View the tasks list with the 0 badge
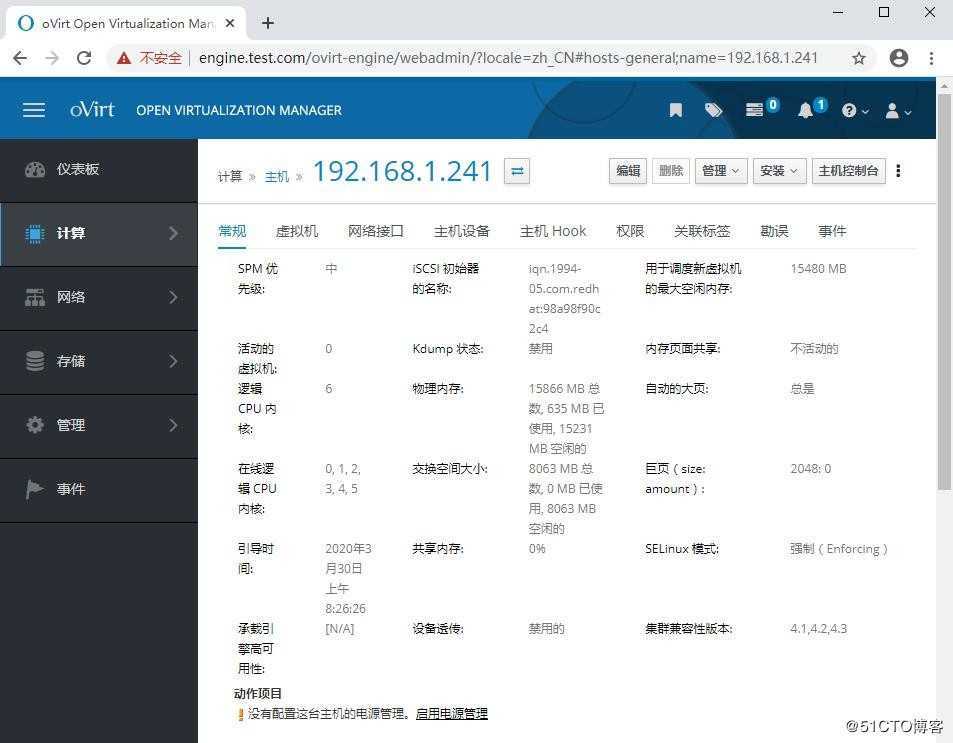Viewport: 953px width, 743px height. pos(754,110)
